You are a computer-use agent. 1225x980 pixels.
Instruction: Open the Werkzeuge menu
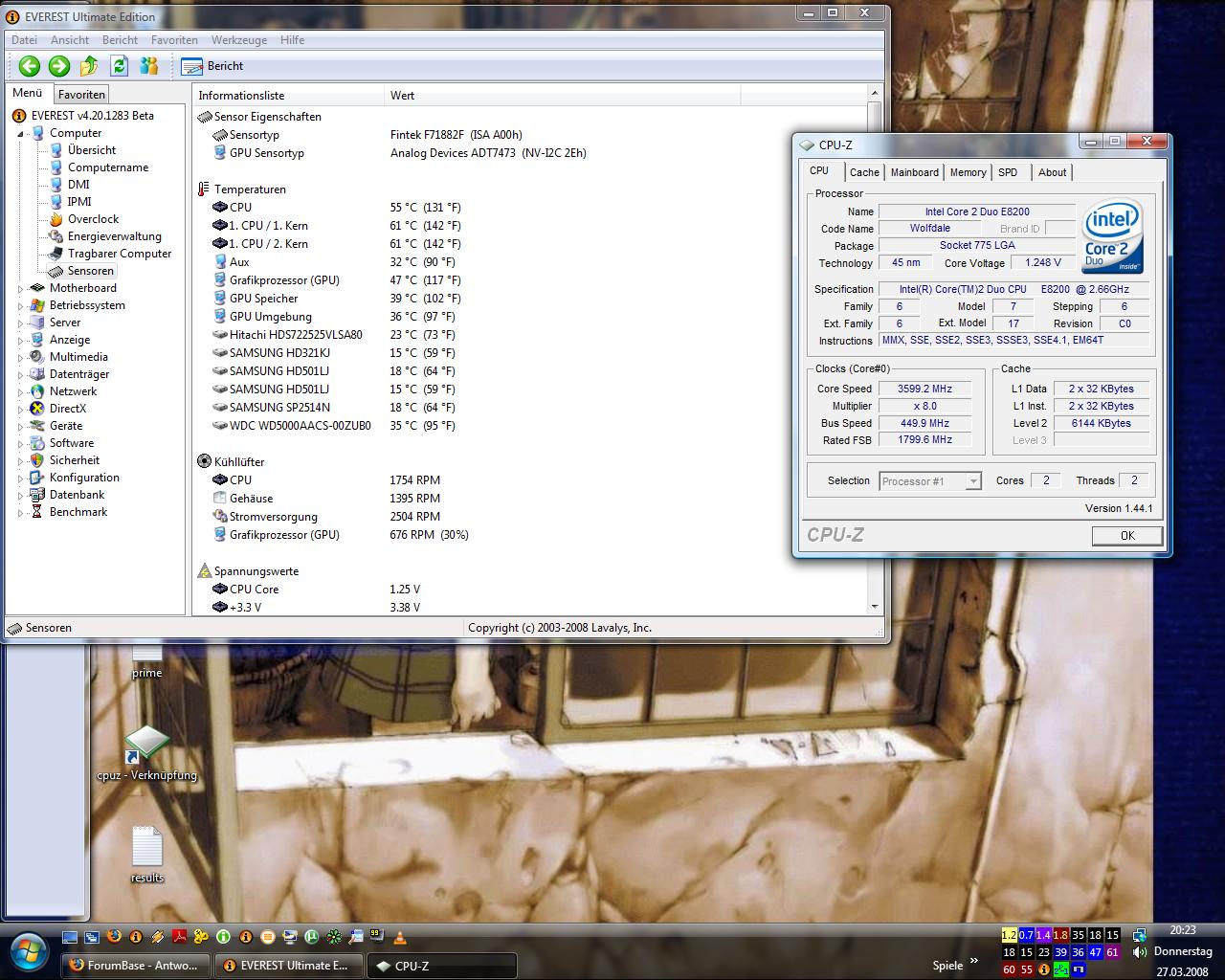coord(239,40)
